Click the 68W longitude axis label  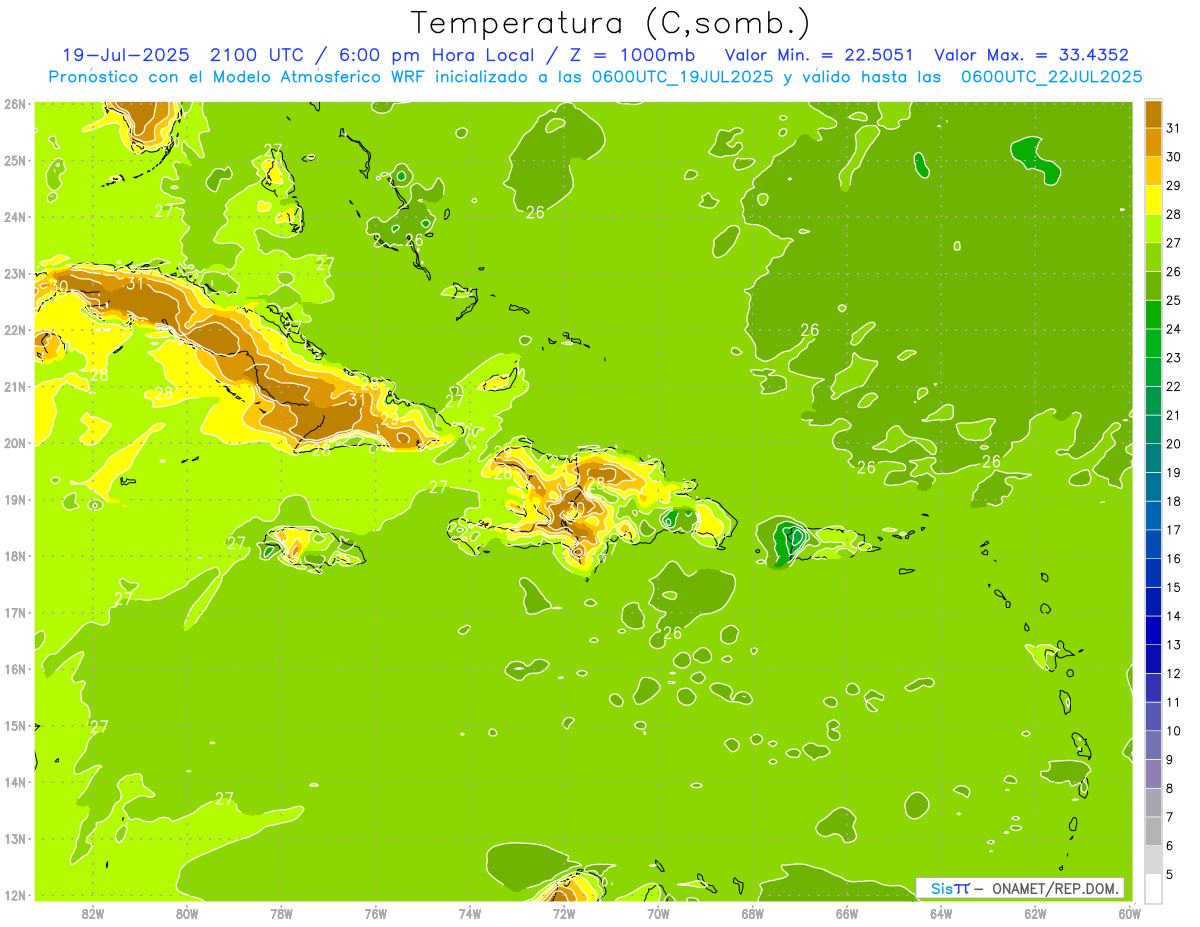pyautogui.click(x=753, y=913)
